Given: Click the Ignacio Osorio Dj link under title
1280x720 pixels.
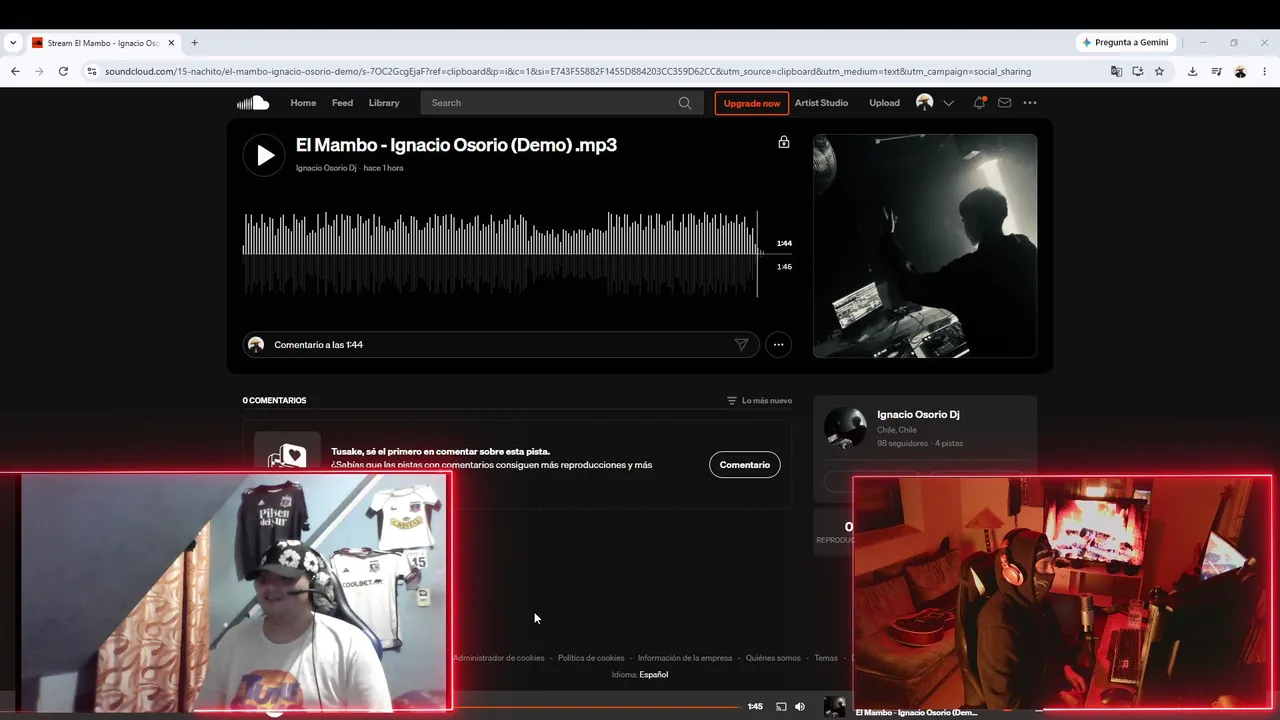Looking at the screenshot, I should (x=326, y=168).
